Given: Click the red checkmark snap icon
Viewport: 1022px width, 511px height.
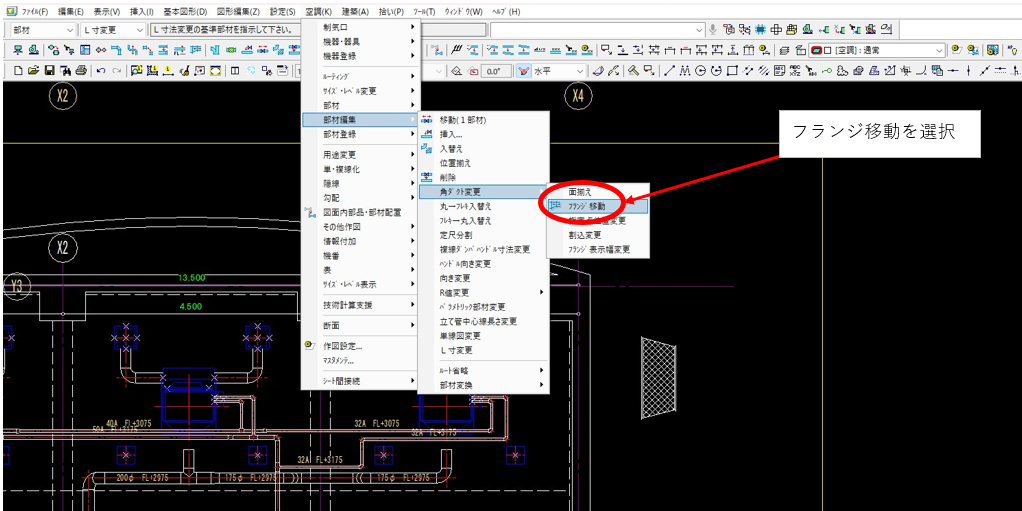Looking at the screenshot, I should pyautogui.click(x=523, y=70).
